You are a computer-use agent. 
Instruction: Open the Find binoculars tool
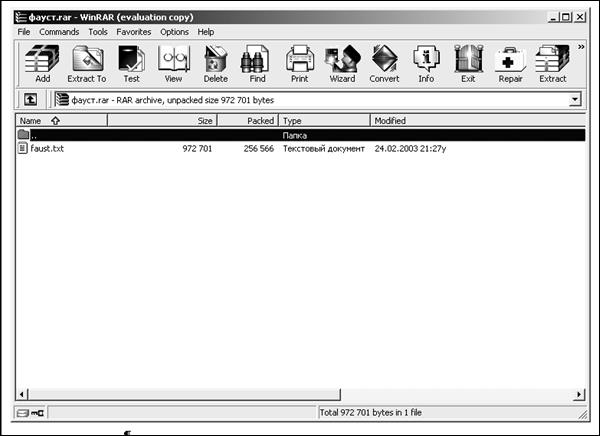[257, 64]
